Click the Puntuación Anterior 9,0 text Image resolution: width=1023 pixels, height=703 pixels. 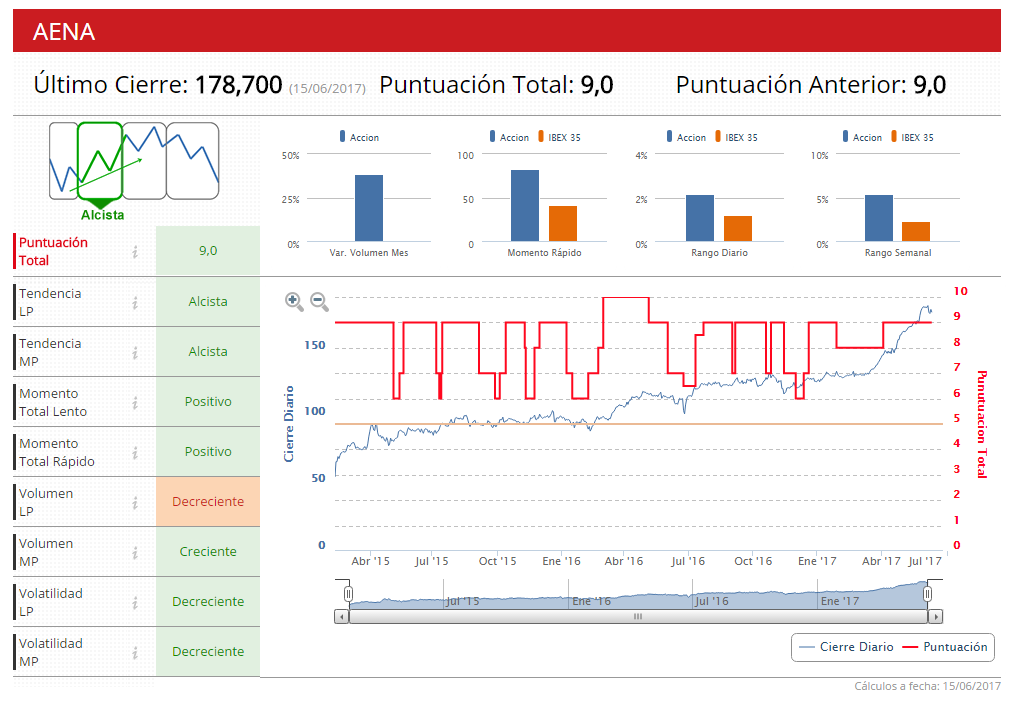[811, 85]
